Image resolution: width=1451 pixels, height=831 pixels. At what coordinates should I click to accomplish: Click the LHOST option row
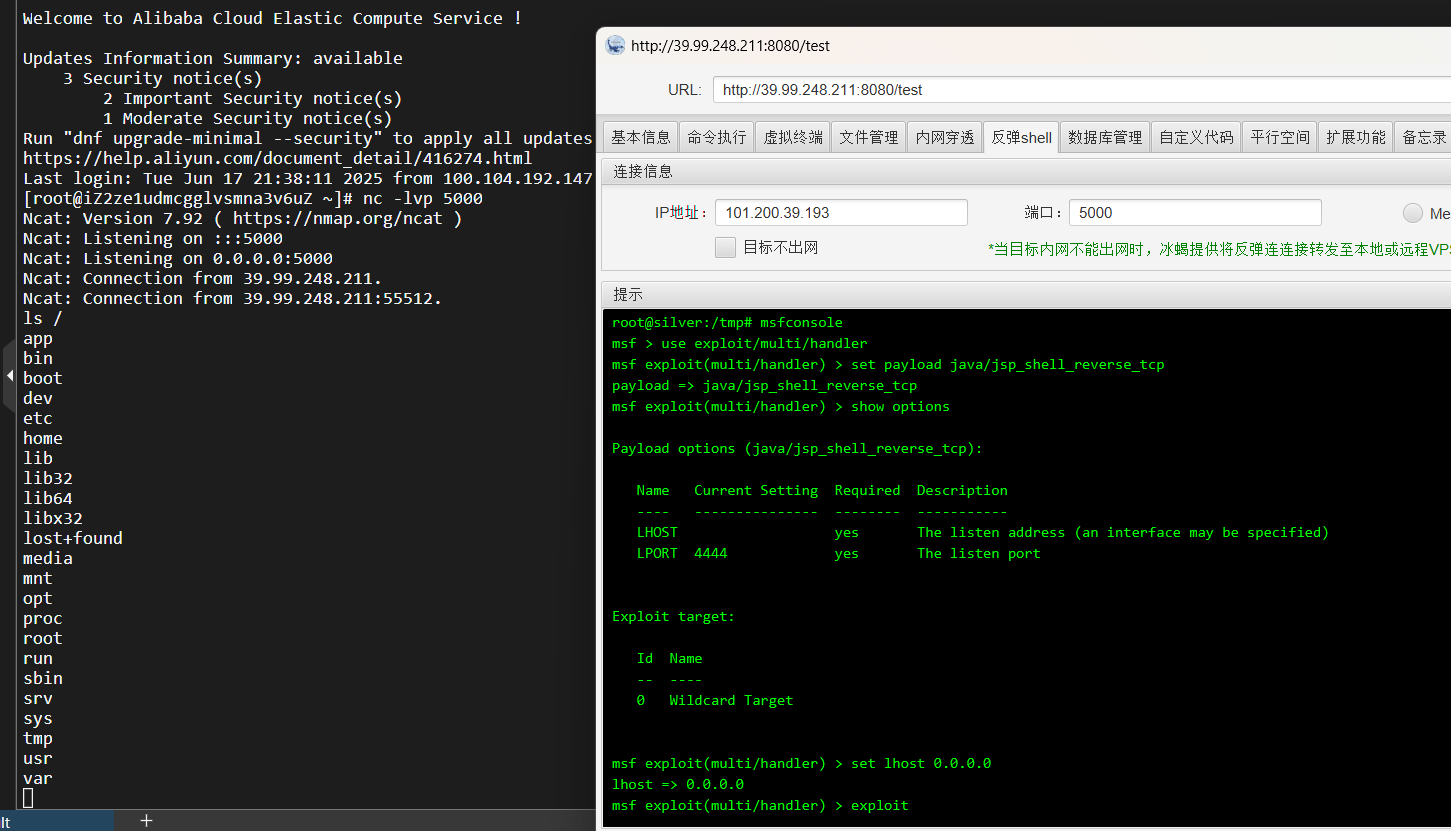[983, 532]
